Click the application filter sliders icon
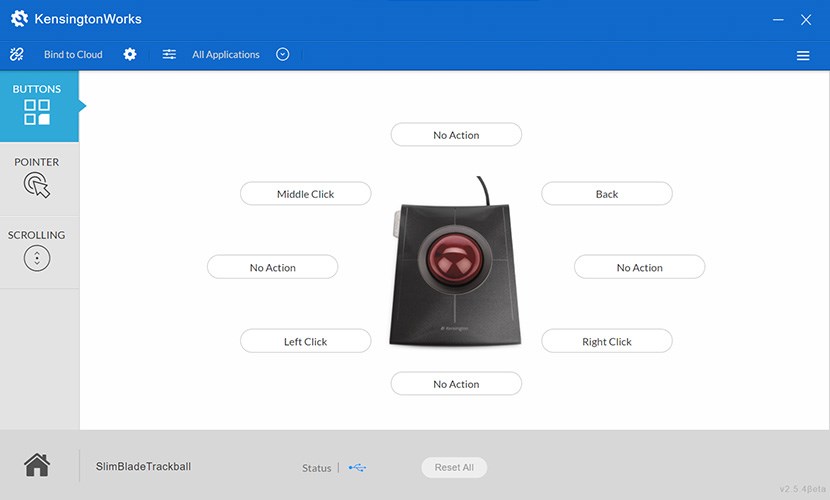 [x=169, y=55]
